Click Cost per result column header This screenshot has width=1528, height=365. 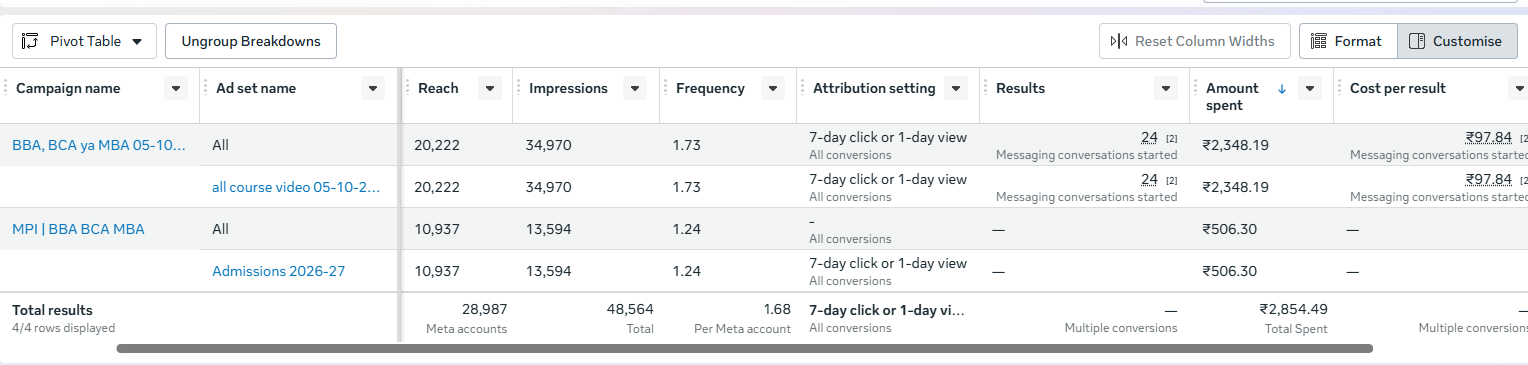[x=1398, y=88]
